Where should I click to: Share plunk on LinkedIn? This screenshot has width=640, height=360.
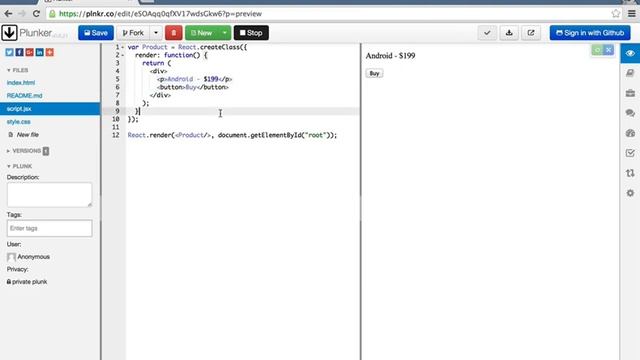pyautogui.click(x=40, y=52)
